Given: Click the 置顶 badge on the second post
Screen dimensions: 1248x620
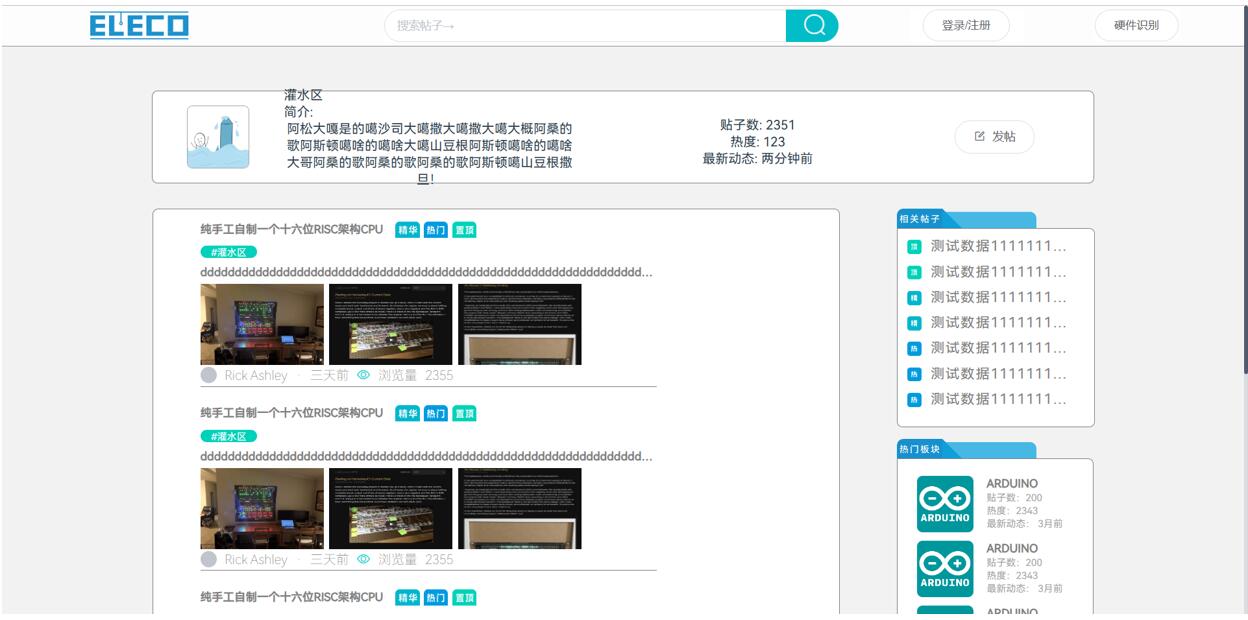Looking at the screenshot, I should click(464, 414).
